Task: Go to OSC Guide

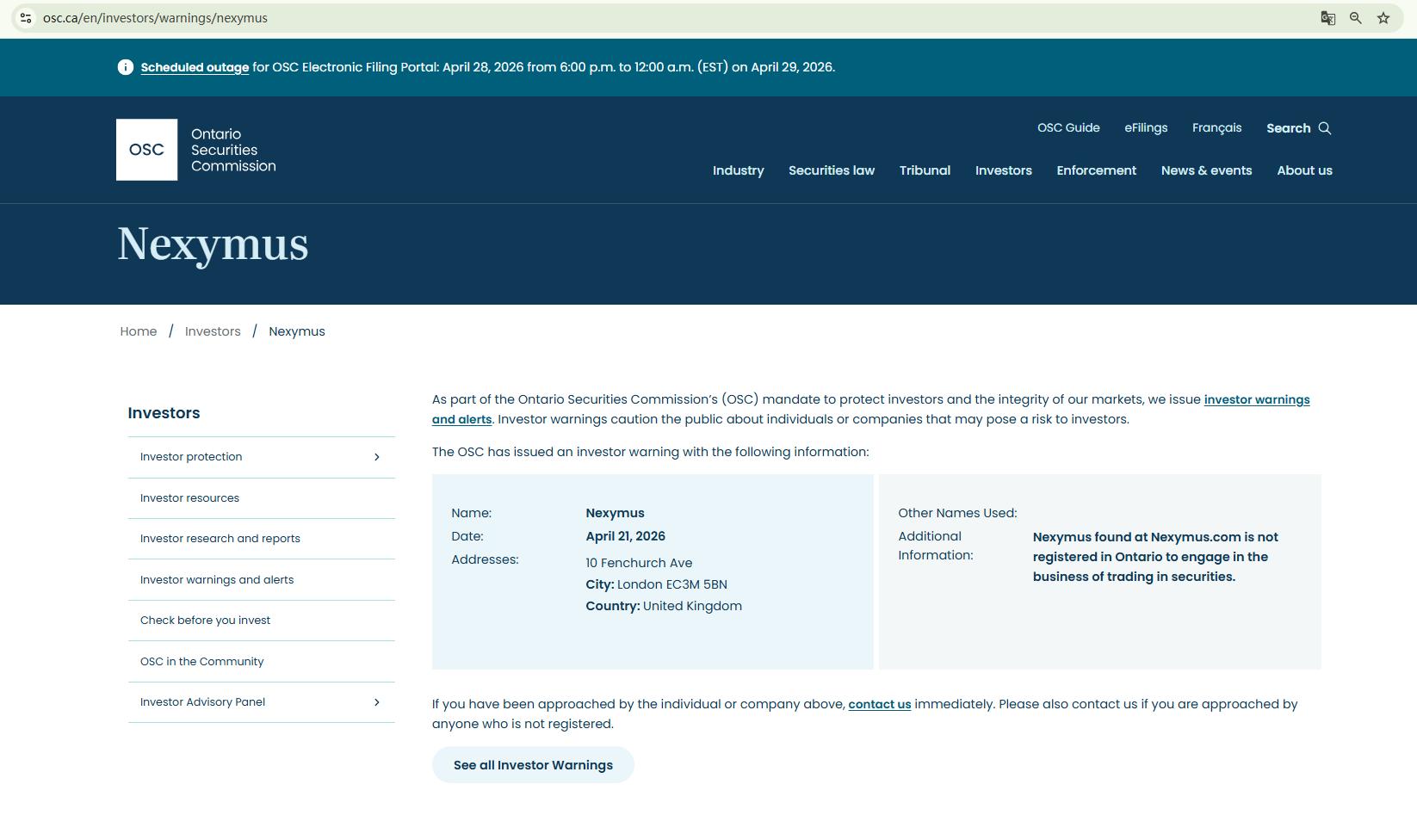Action: click(1068, 128)
